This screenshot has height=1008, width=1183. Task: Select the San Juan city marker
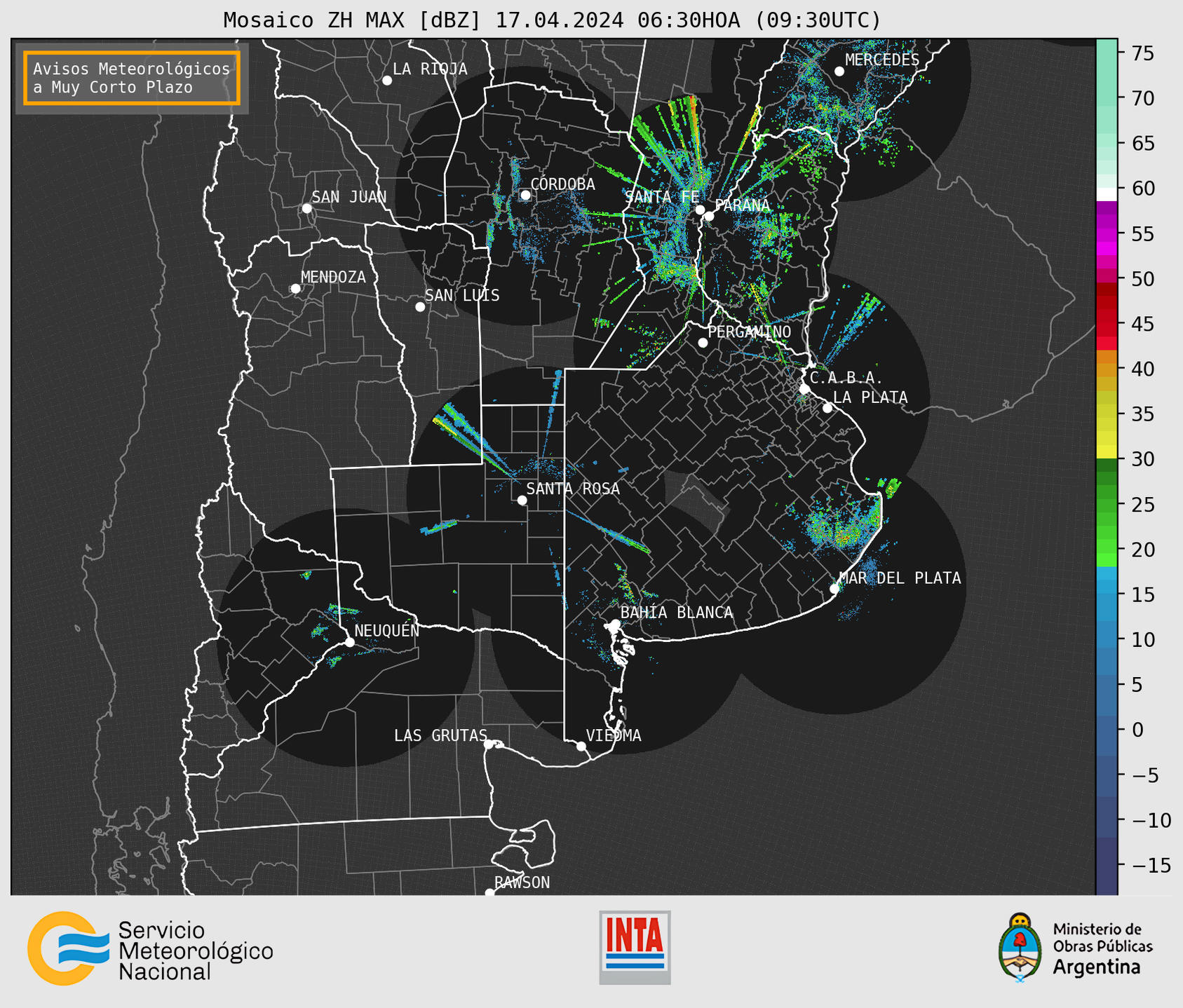(306, 208)
